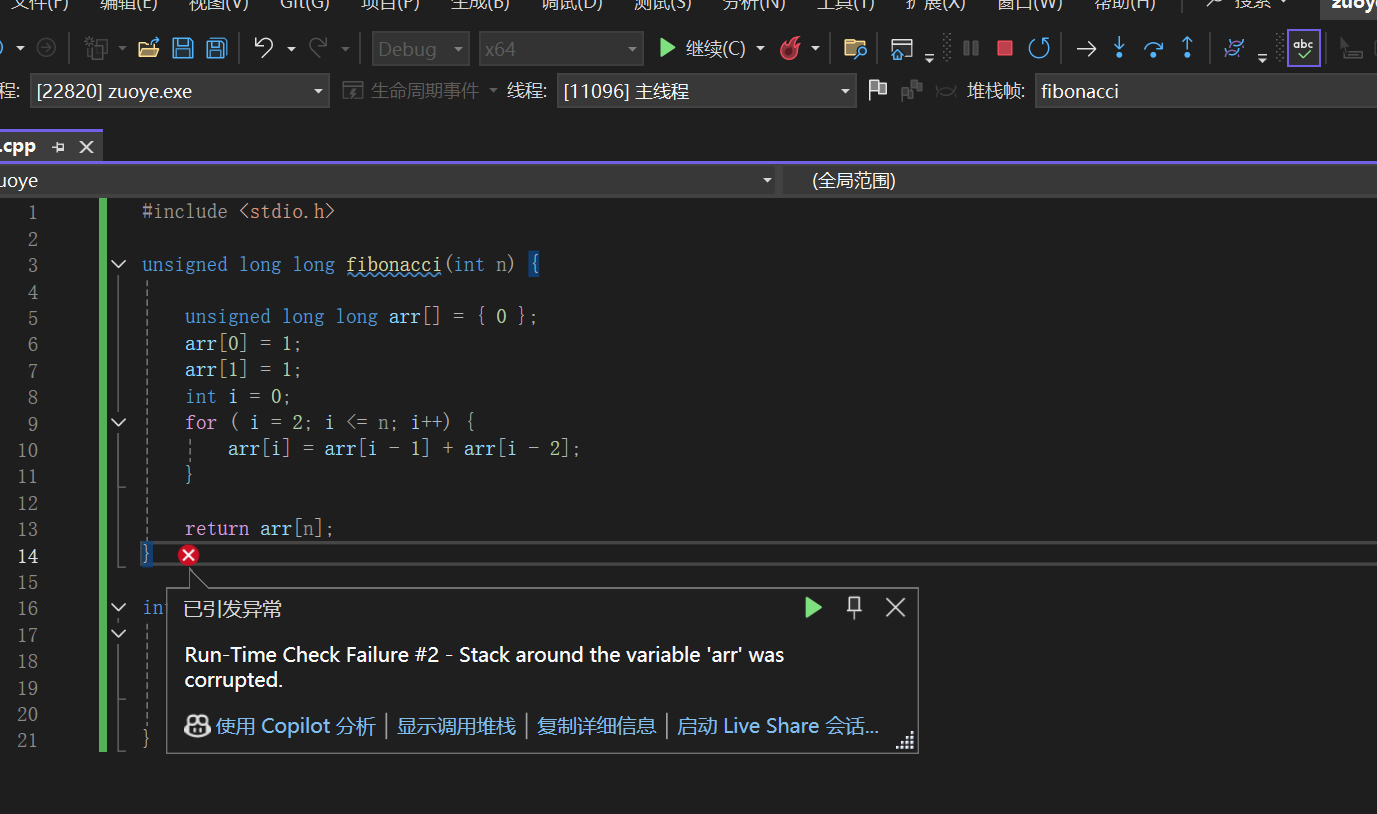Step Over with the curved arrow icon
This screenshot has height=814, width=1377.
pos(1153,48)
